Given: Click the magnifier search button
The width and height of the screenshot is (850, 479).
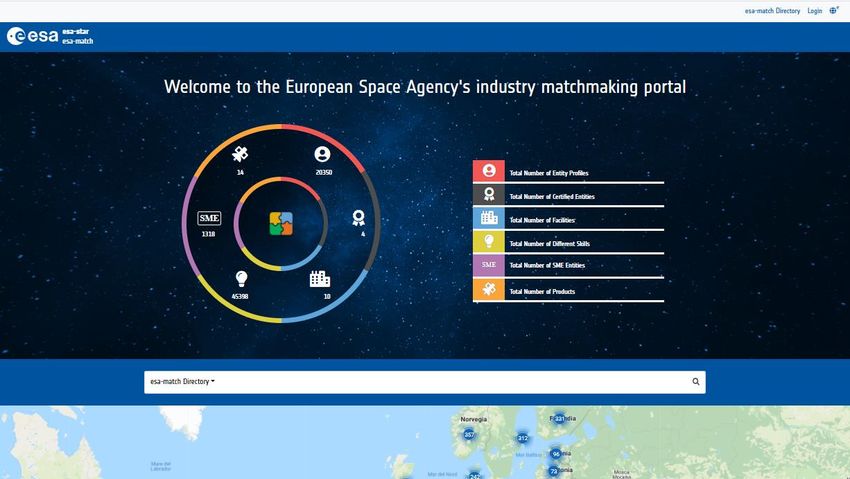Looking at the screenshot, I should coord(696,382).
